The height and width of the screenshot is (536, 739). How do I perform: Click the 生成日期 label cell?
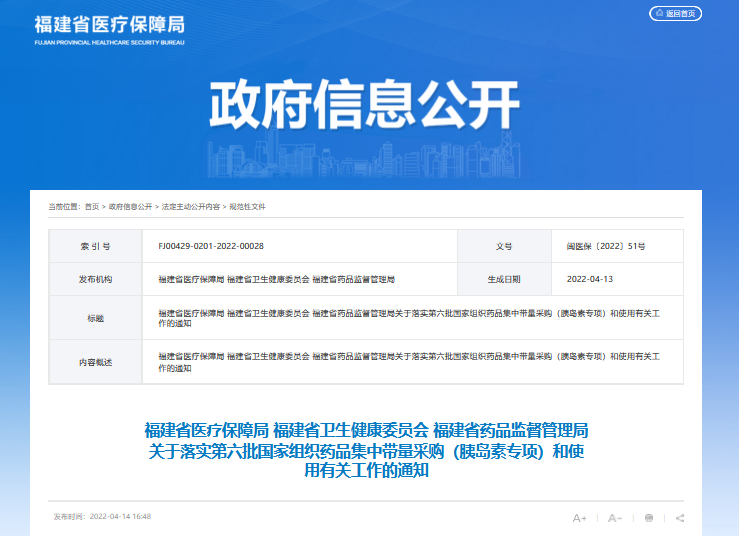[504, 279]
